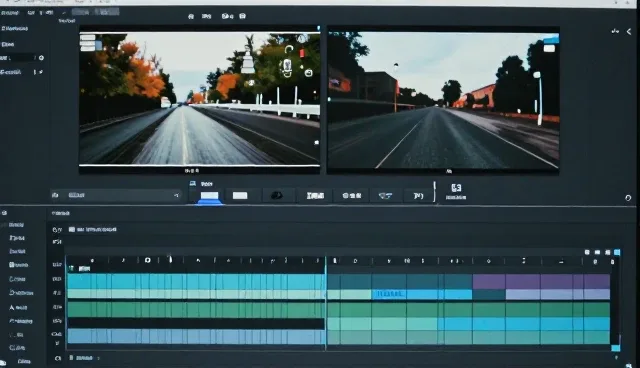Click the bright blue square icon above the timeline's right end

click(x=617, y=253)
